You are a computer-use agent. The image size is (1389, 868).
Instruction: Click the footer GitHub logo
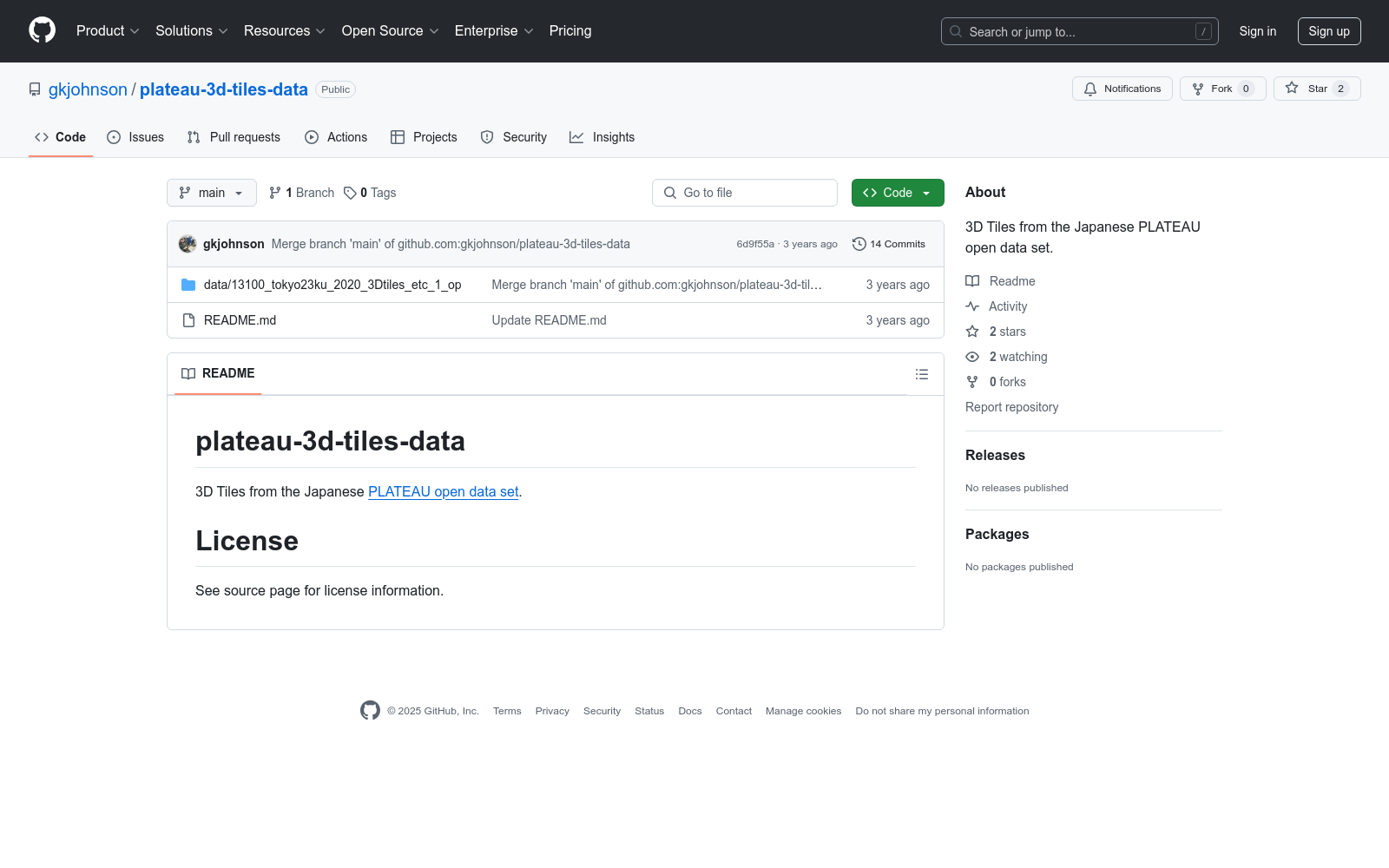coord(370,711)
